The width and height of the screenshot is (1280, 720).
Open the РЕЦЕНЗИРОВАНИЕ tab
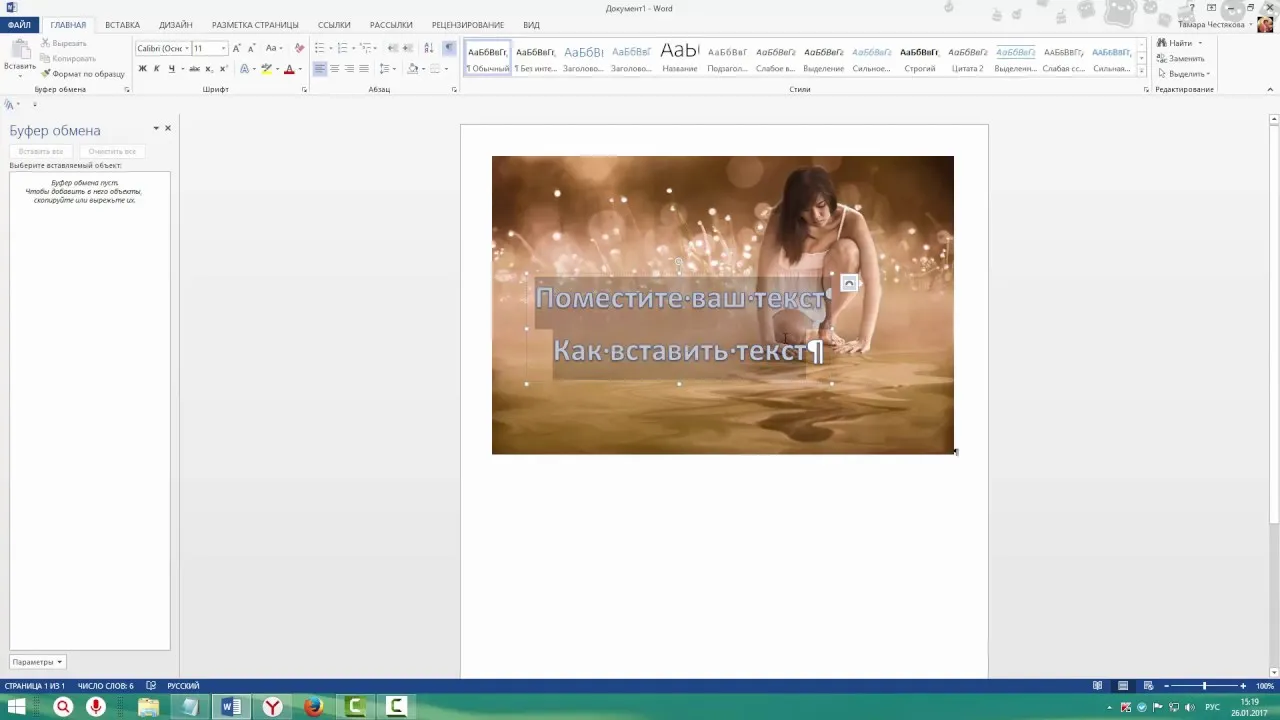pyautogui.click(x=468, y=25)
